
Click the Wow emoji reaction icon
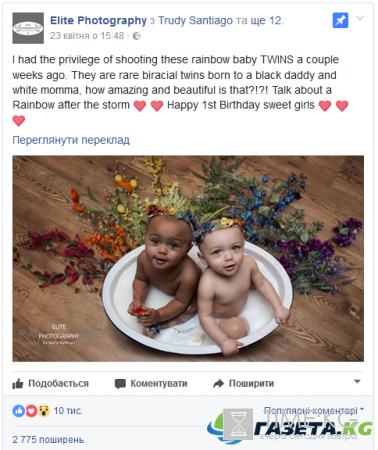(44, 411)
